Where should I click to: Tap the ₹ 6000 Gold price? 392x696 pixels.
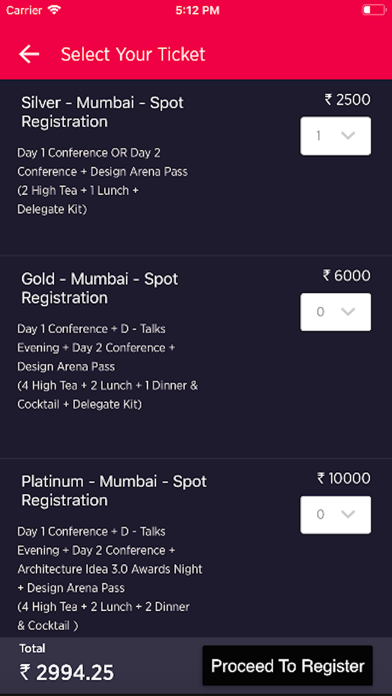346,276
